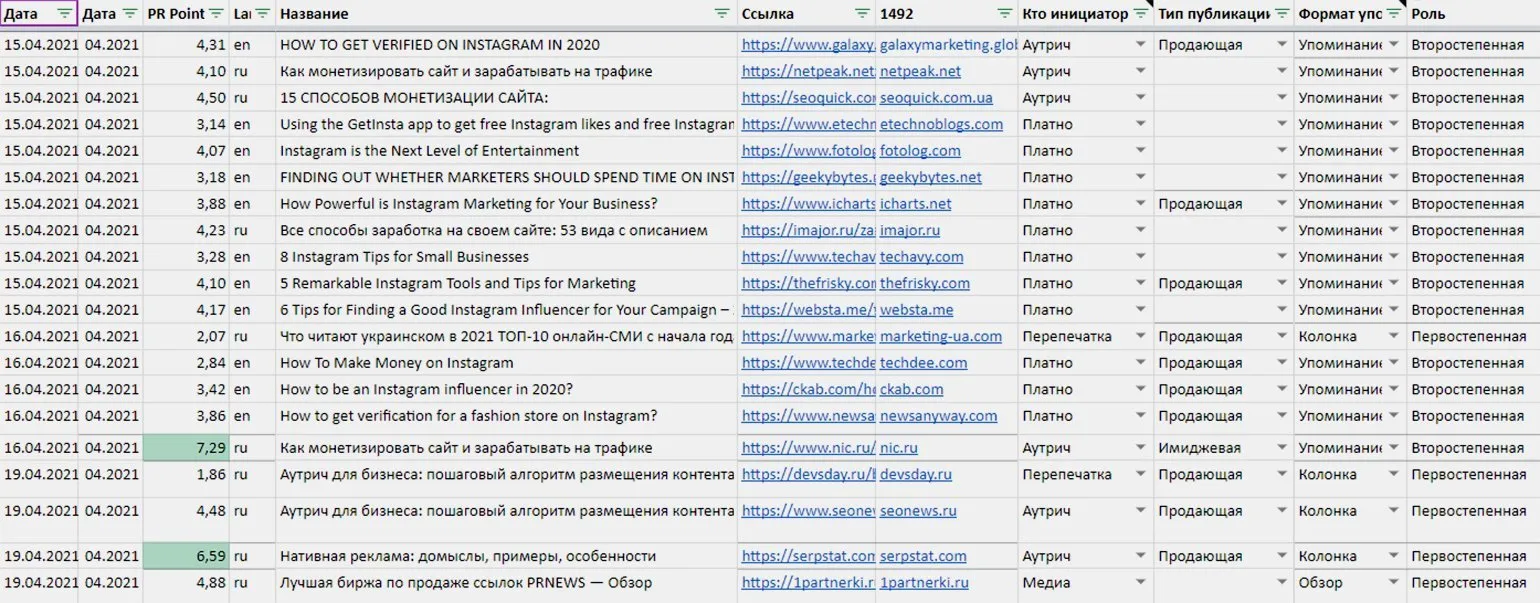Open filter icon in Тип публикации header
The height and width of the screenshot is (603, 1540).
pyautogui.click(x=1281, y=14)
